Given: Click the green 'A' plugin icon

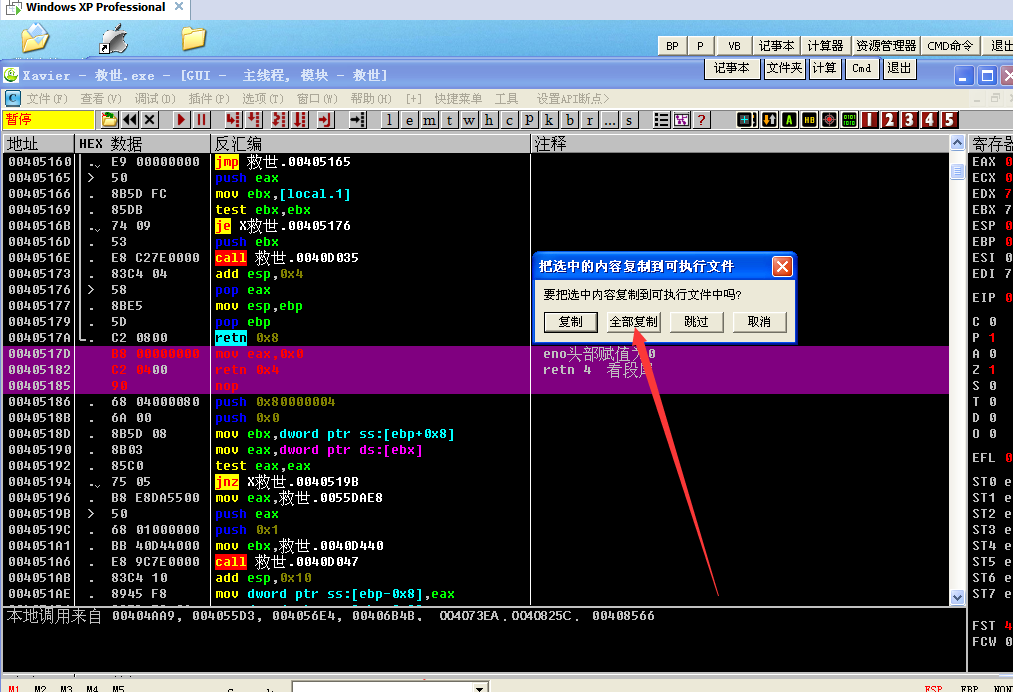Looking at the screenshot, I should coord(789,120).
